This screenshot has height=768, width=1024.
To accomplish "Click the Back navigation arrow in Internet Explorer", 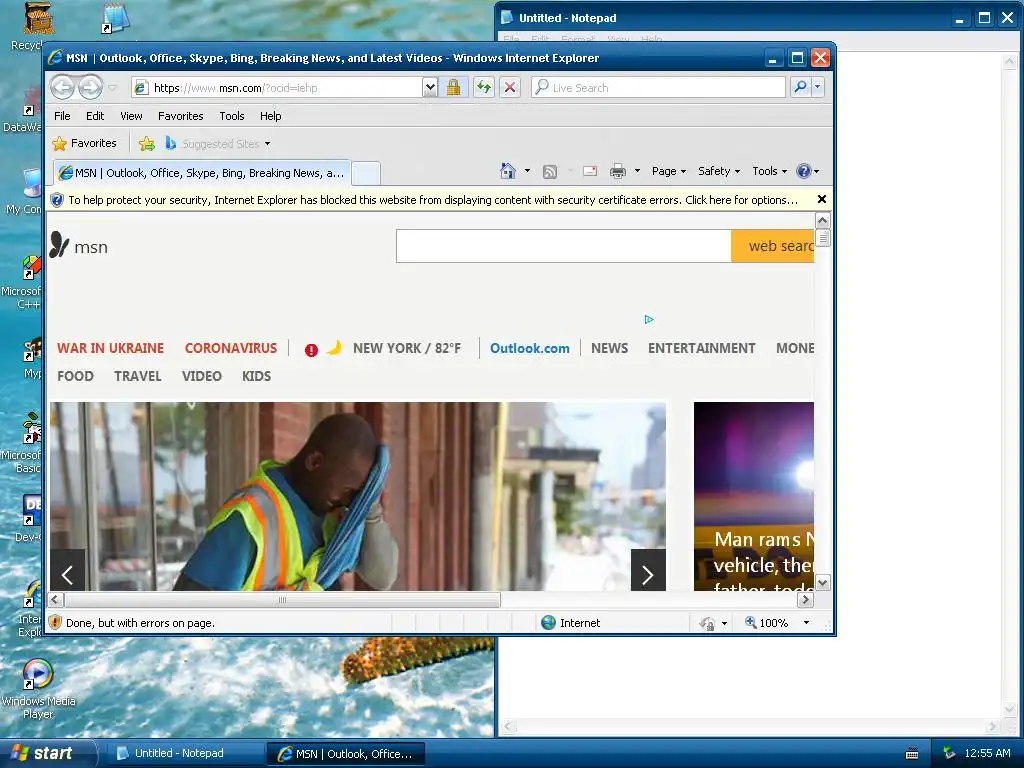I will pos(63,87).
